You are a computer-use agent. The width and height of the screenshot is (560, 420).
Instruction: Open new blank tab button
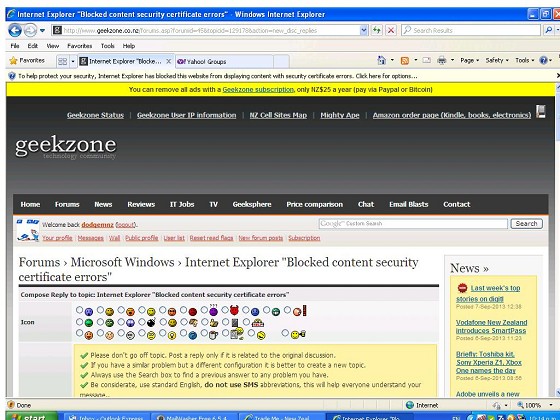(281, 61)
